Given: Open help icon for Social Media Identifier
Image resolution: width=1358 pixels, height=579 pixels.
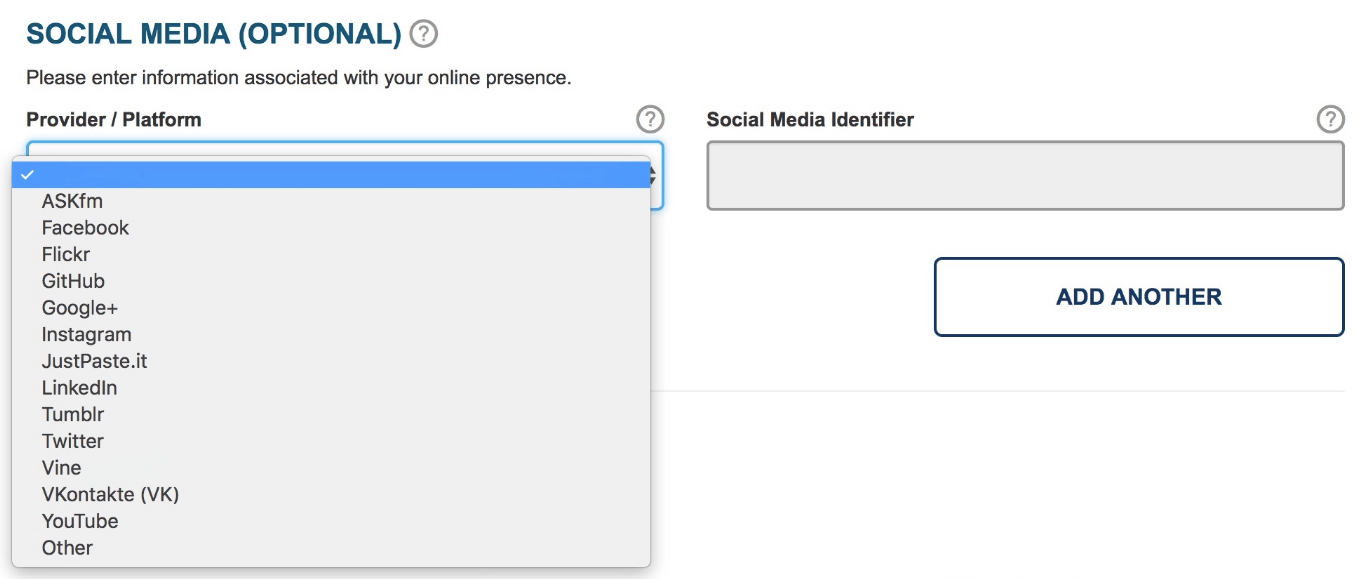Looking at the screenshot, I should coord(1330,119).
